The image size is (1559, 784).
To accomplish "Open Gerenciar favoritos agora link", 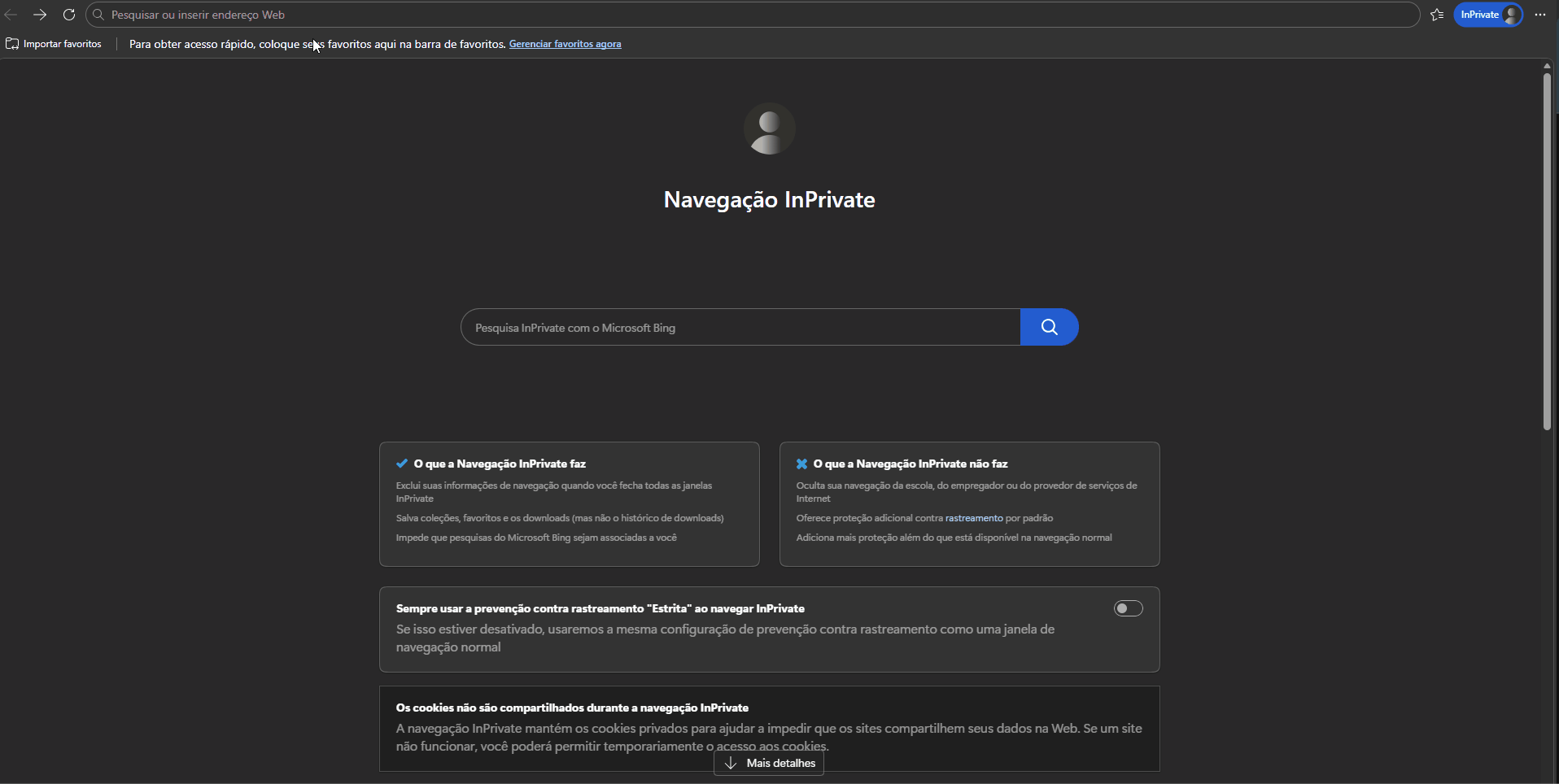I will (x=565, y=44).
